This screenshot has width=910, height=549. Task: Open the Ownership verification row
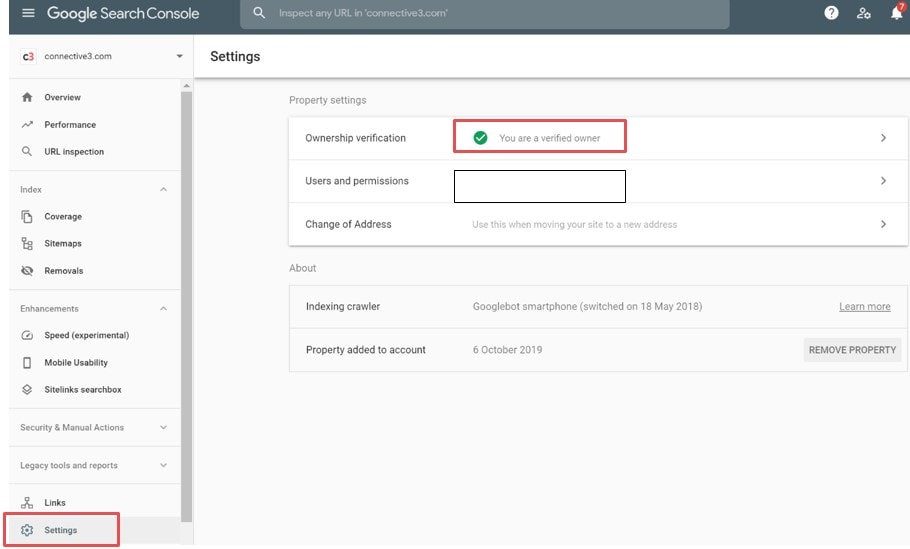[x=598, y=138]
